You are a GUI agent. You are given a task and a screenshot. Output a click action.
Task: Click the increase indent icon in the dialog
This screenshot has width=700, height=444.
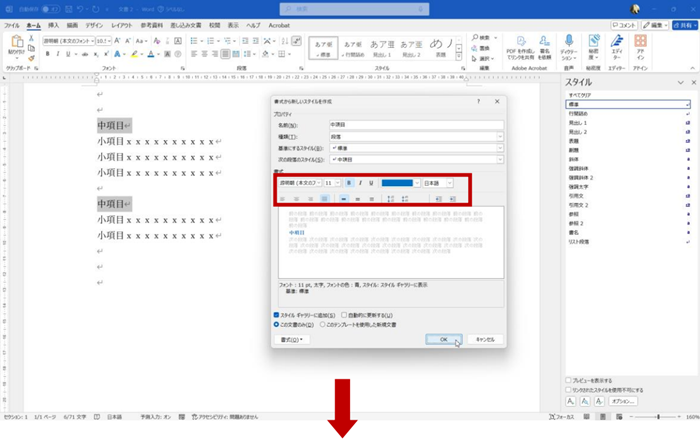454,199
